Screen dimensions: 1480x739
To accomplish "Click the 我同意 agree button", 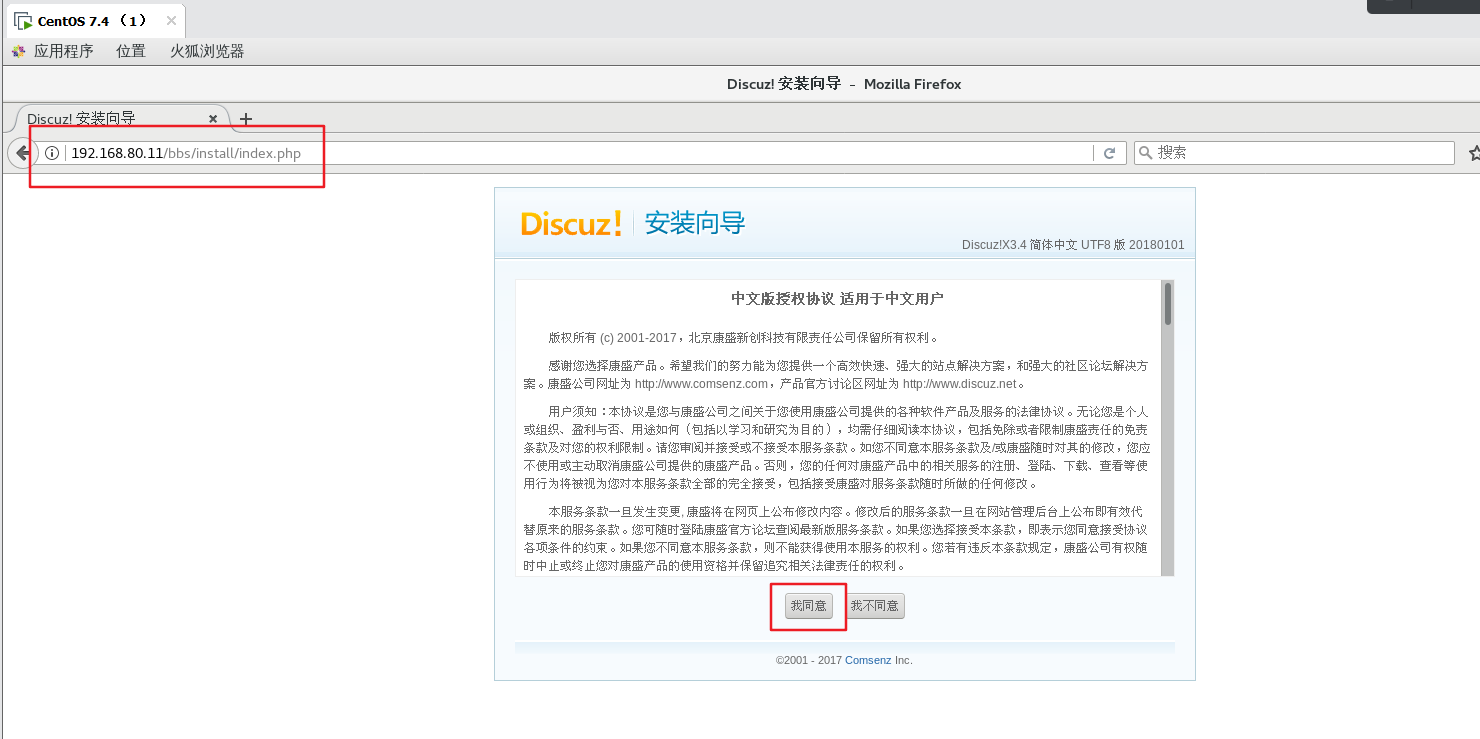I will pos(808,606).
